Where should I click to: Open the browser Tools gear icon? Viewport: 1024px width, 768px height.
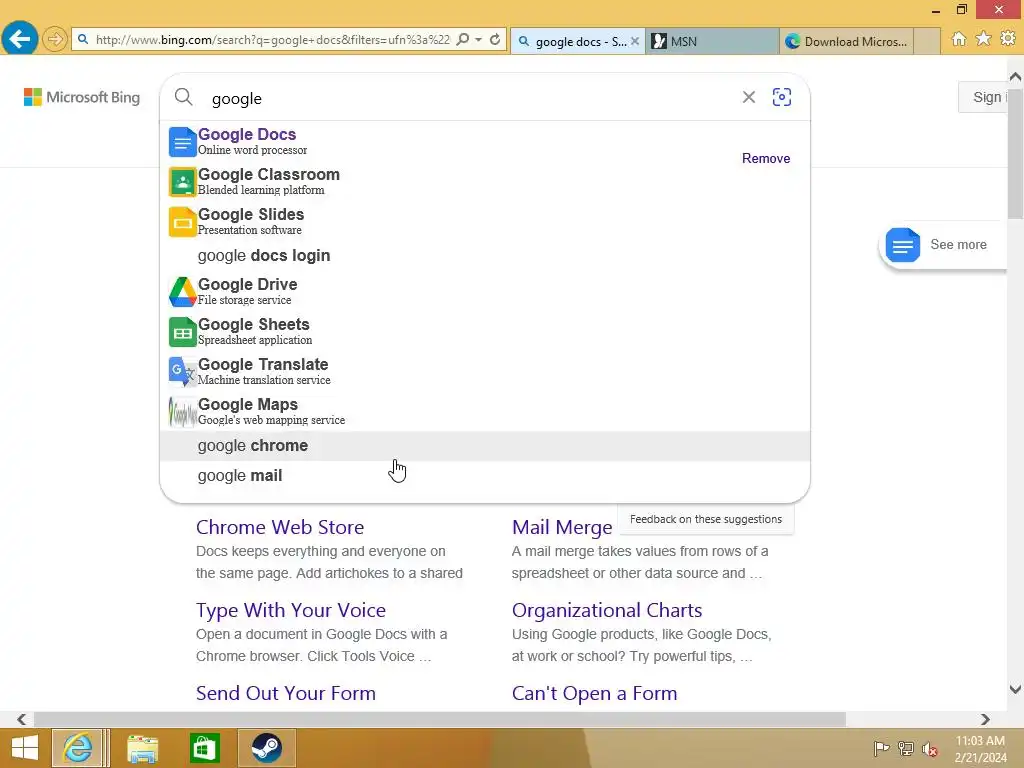point(1008,39)
